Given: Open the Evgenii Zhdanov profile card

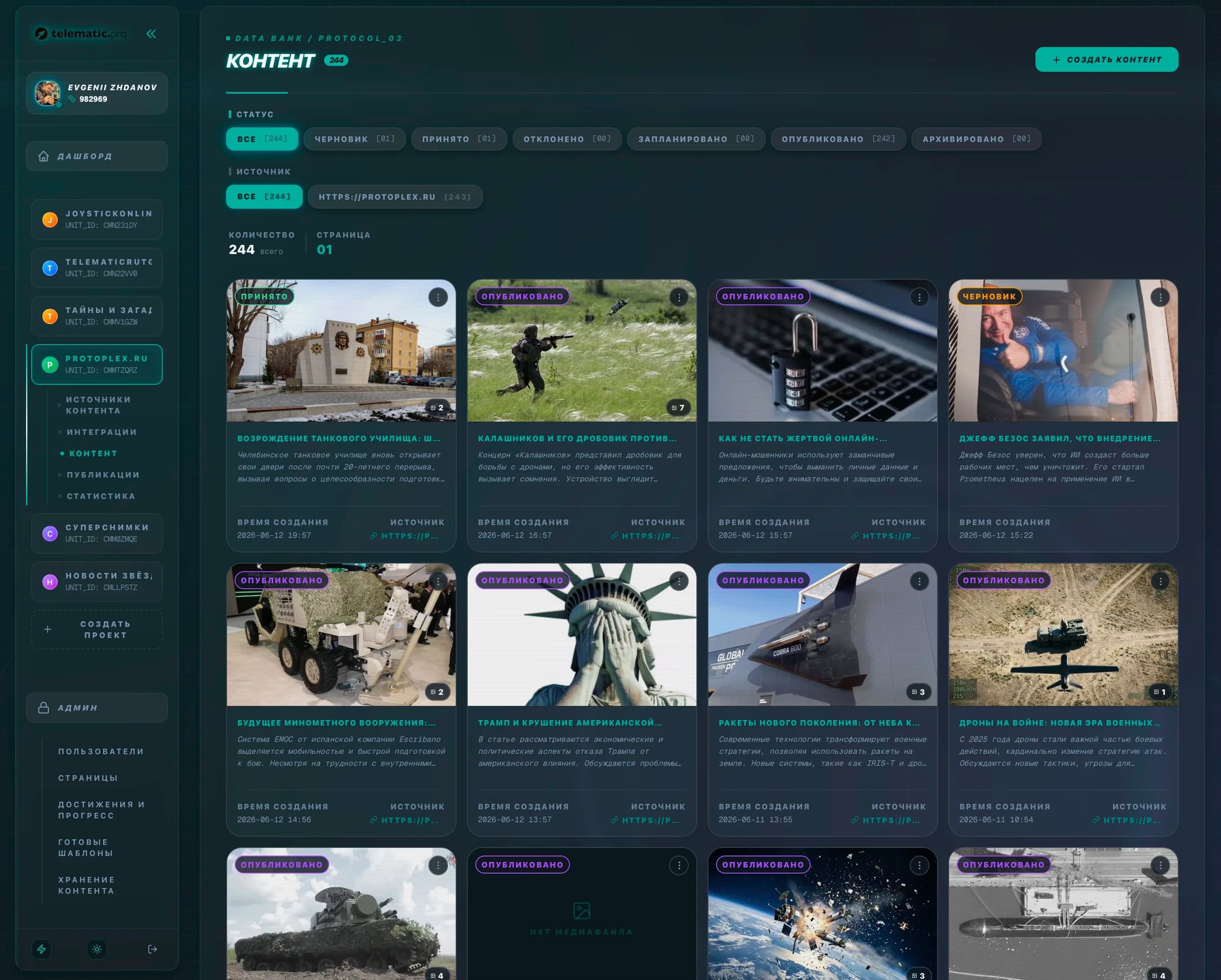Looking at the screenshot, I should [97, 93].
